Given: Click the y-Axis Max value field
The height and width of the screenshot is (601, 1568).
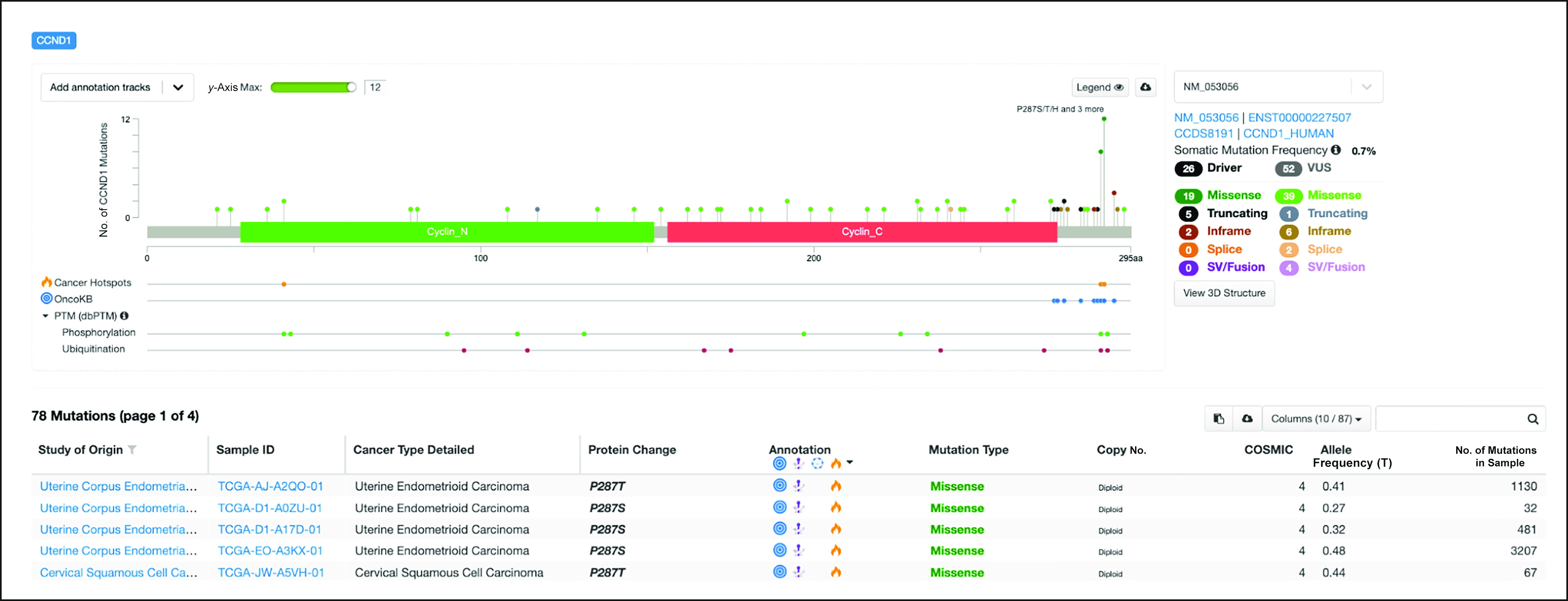Looking at the screenshot, I should [x=375, y=87].
